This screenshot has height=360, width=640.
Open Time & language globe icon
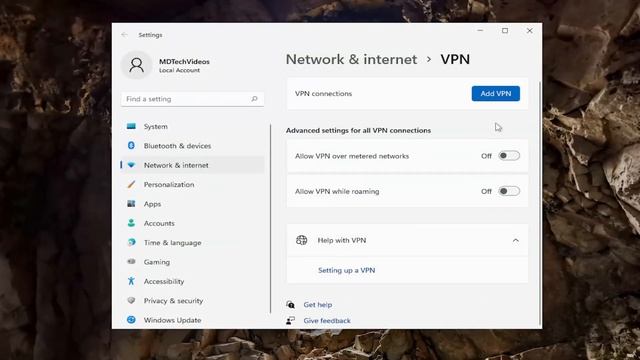click(x=131, y=242)
